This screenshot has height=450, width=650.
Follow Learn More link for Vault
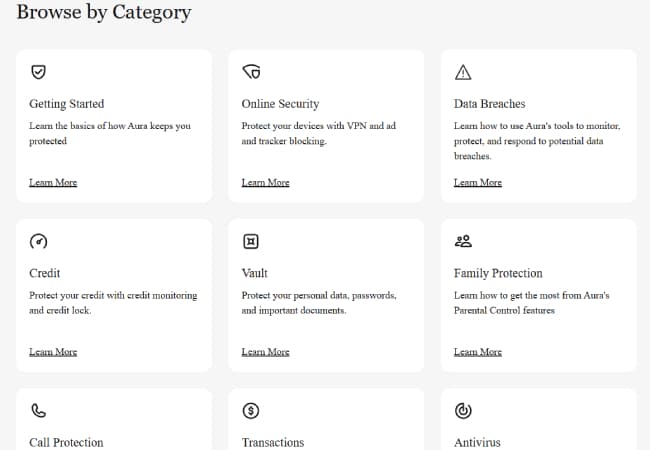(265, 352)
